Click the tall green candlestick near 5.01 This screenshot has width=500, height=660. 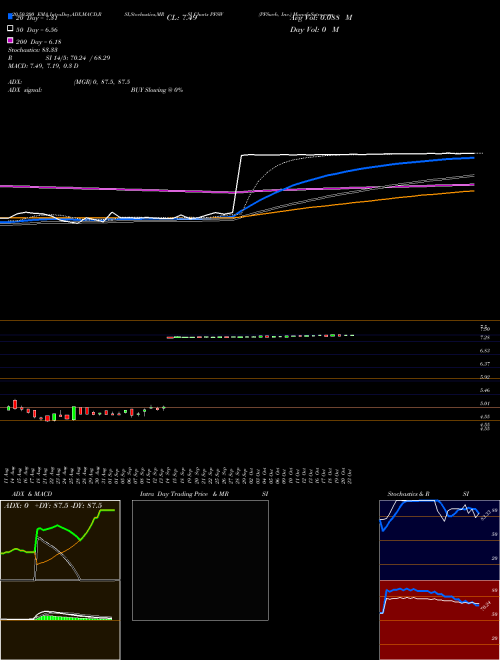(x=74, y=413)
